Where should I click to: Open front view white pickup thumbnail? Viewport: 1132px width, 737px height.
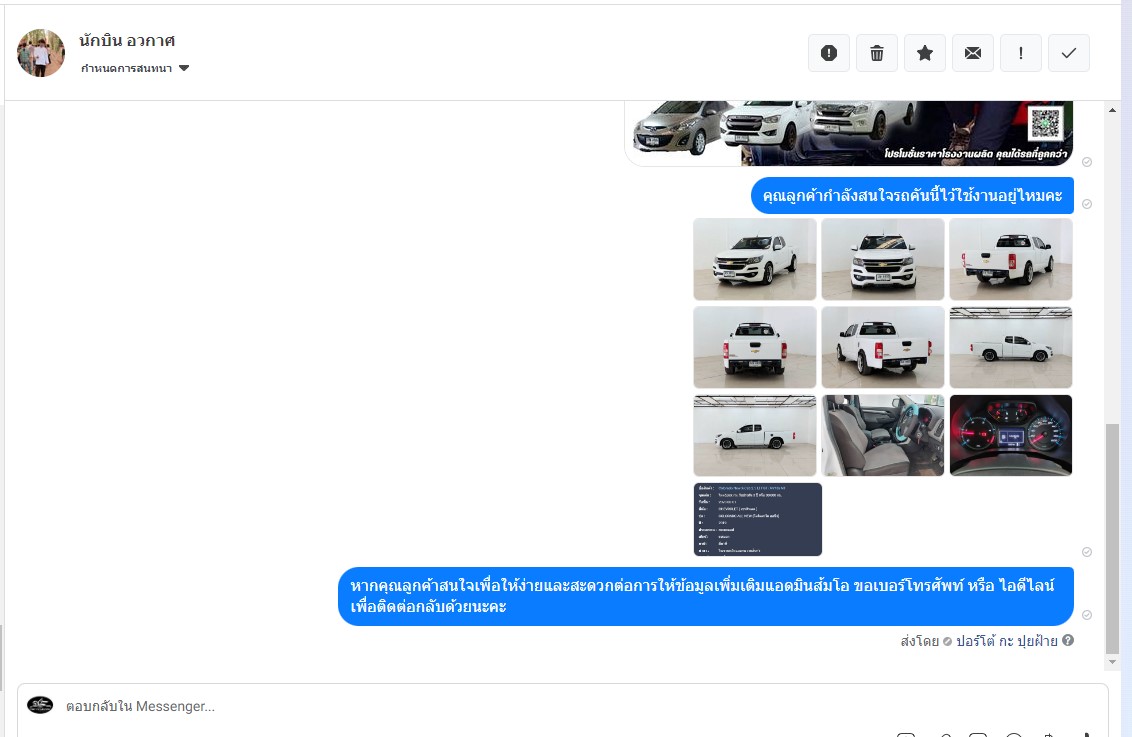882,259
